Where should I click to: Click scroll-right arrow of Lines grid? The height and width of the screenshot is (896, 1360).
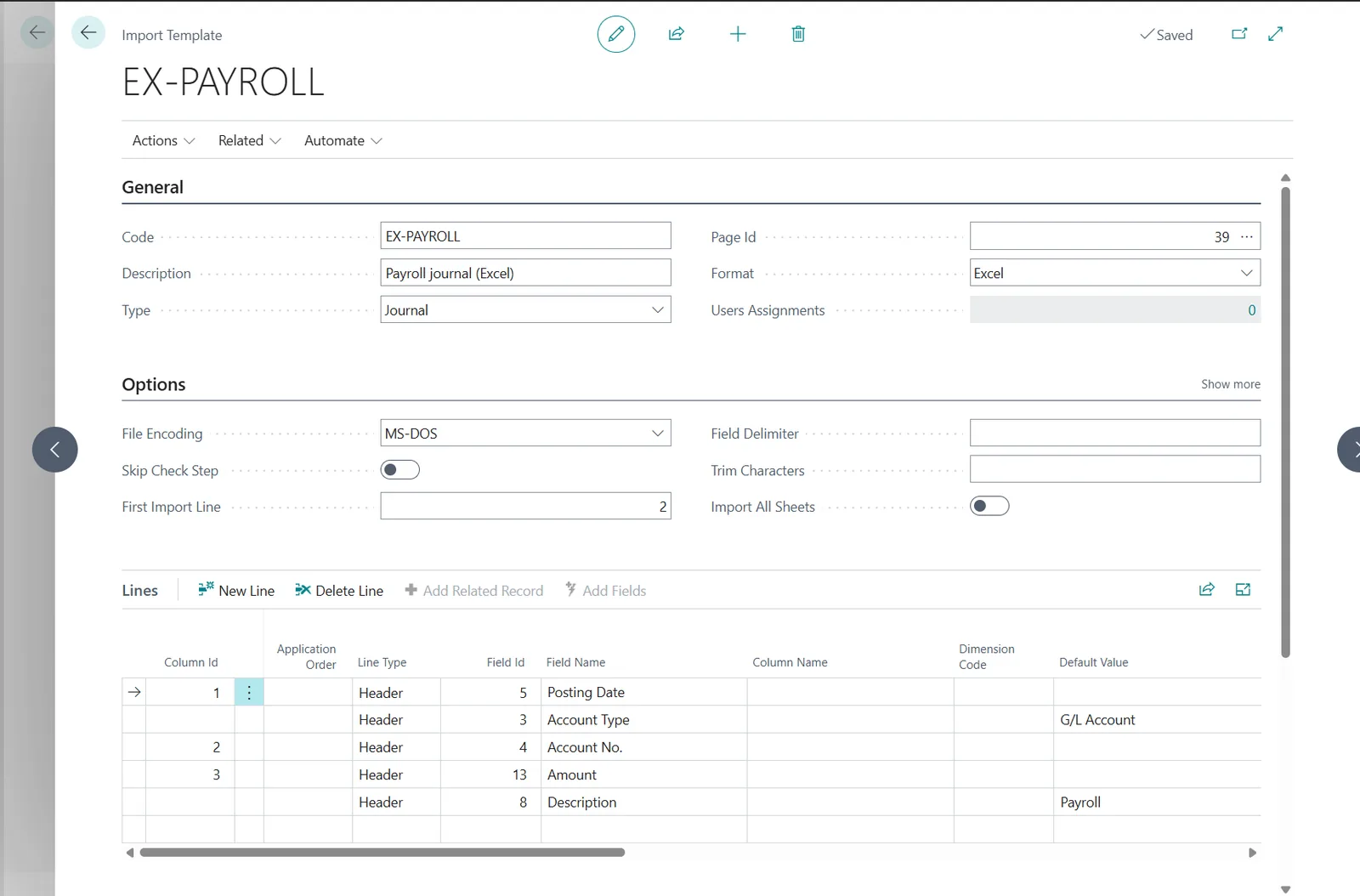click(x=1252, y=853)
